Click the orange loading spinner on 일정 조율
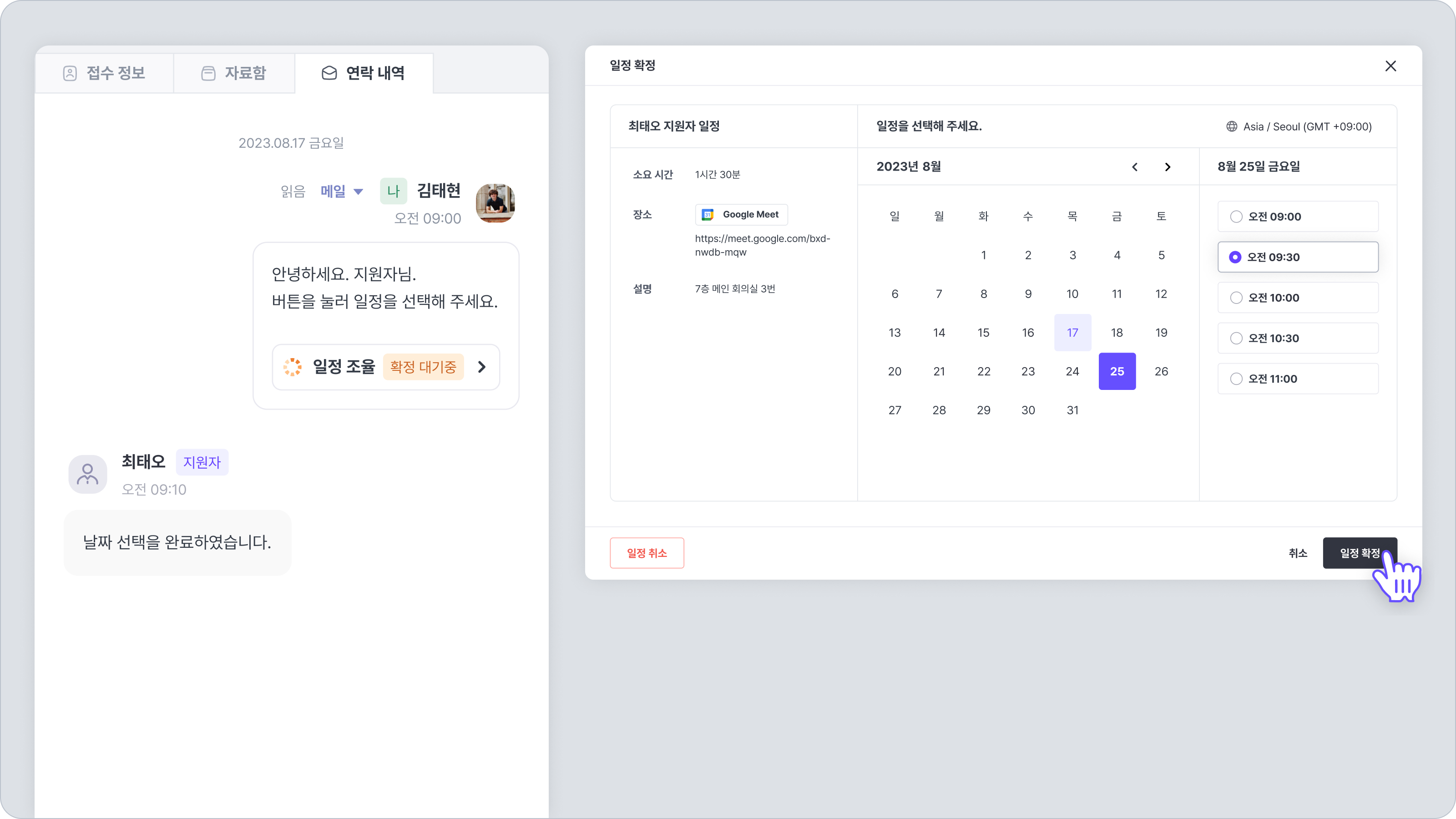The image size is (1456, 819). point(292,367)
